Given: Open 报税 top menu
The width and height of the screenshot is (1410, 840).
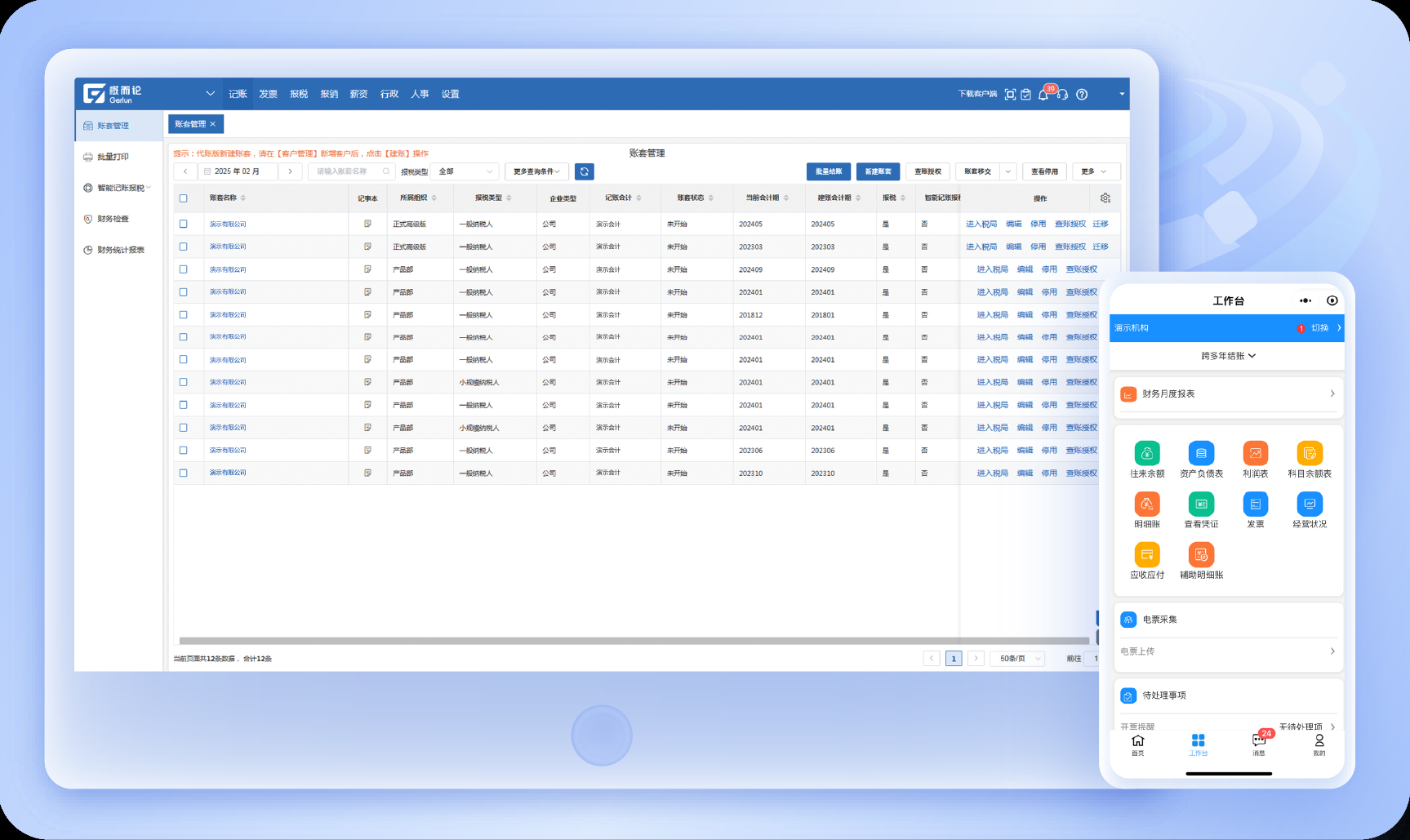Looking at the screenshot, I should 299,95.
